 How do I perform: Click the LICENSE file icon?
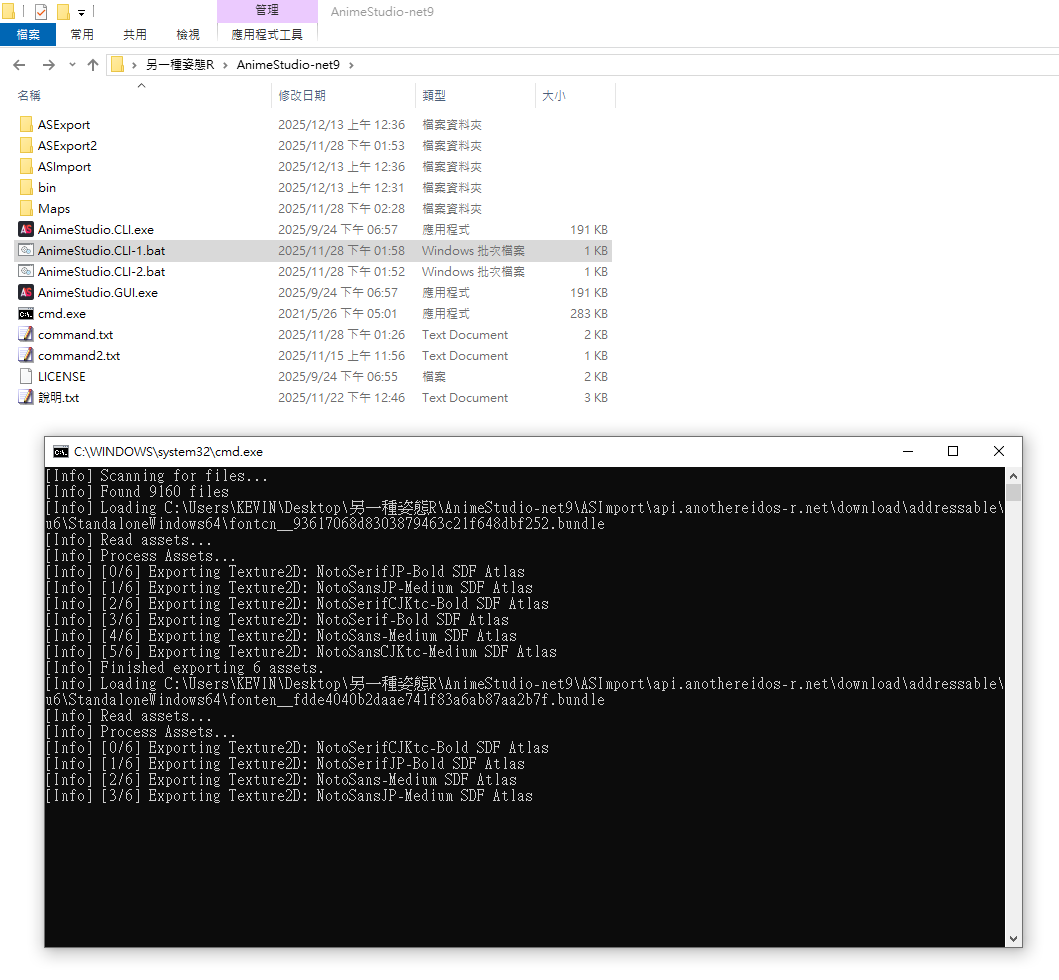[26, 377]
